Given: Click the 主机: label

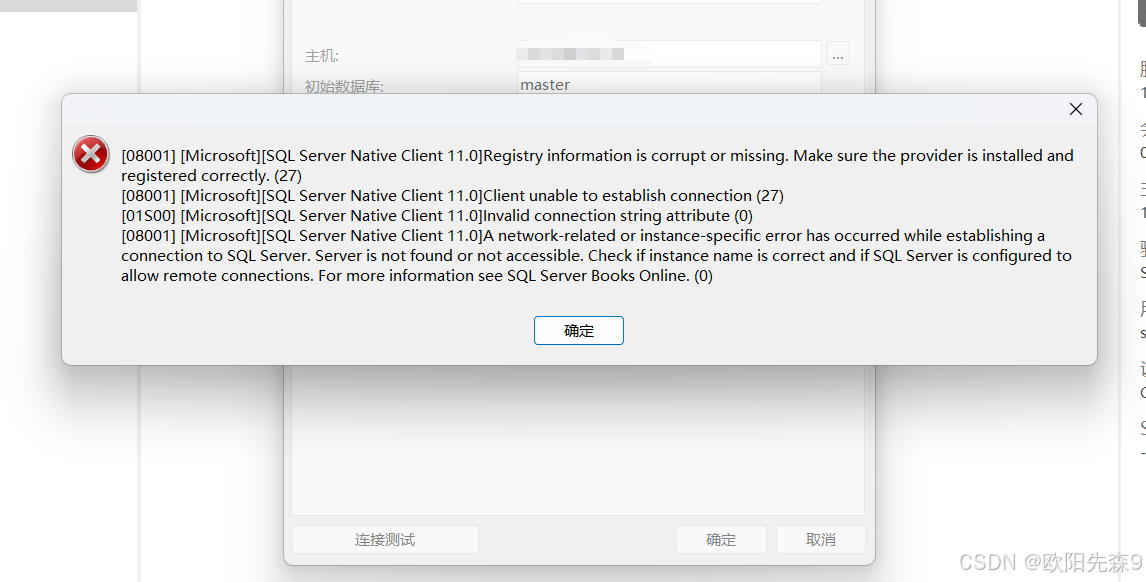Looking at the screenshot, I should [322, 56].
